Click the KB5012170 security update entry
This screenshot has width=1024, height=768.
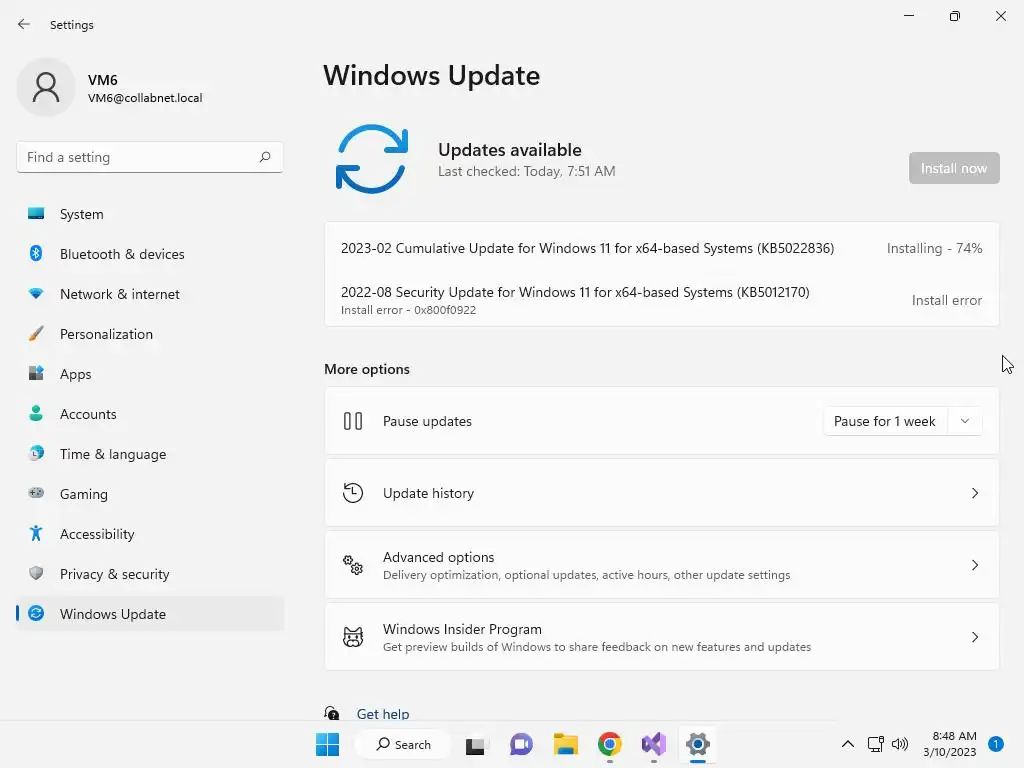(662, 300)
